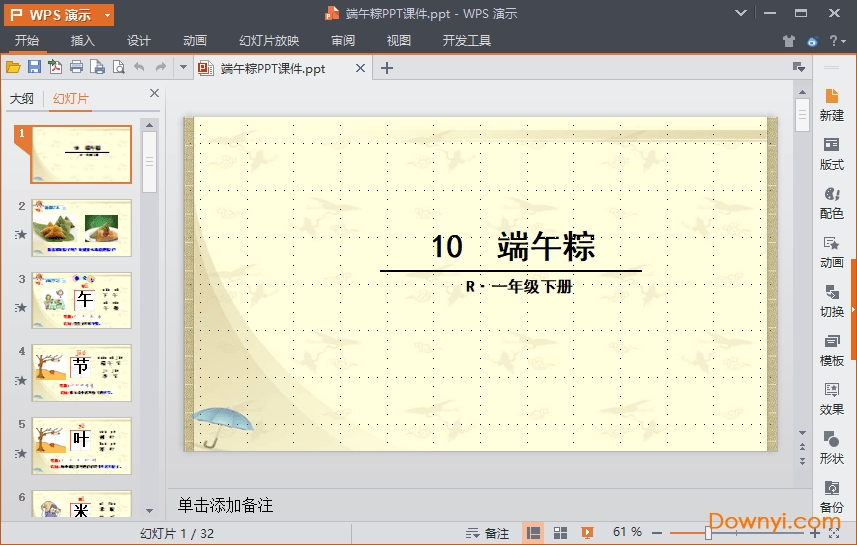The image size is (857, 545).
Task: Click the up arrow of the main slide scrollbar
Action: click(x=802, y=92)
